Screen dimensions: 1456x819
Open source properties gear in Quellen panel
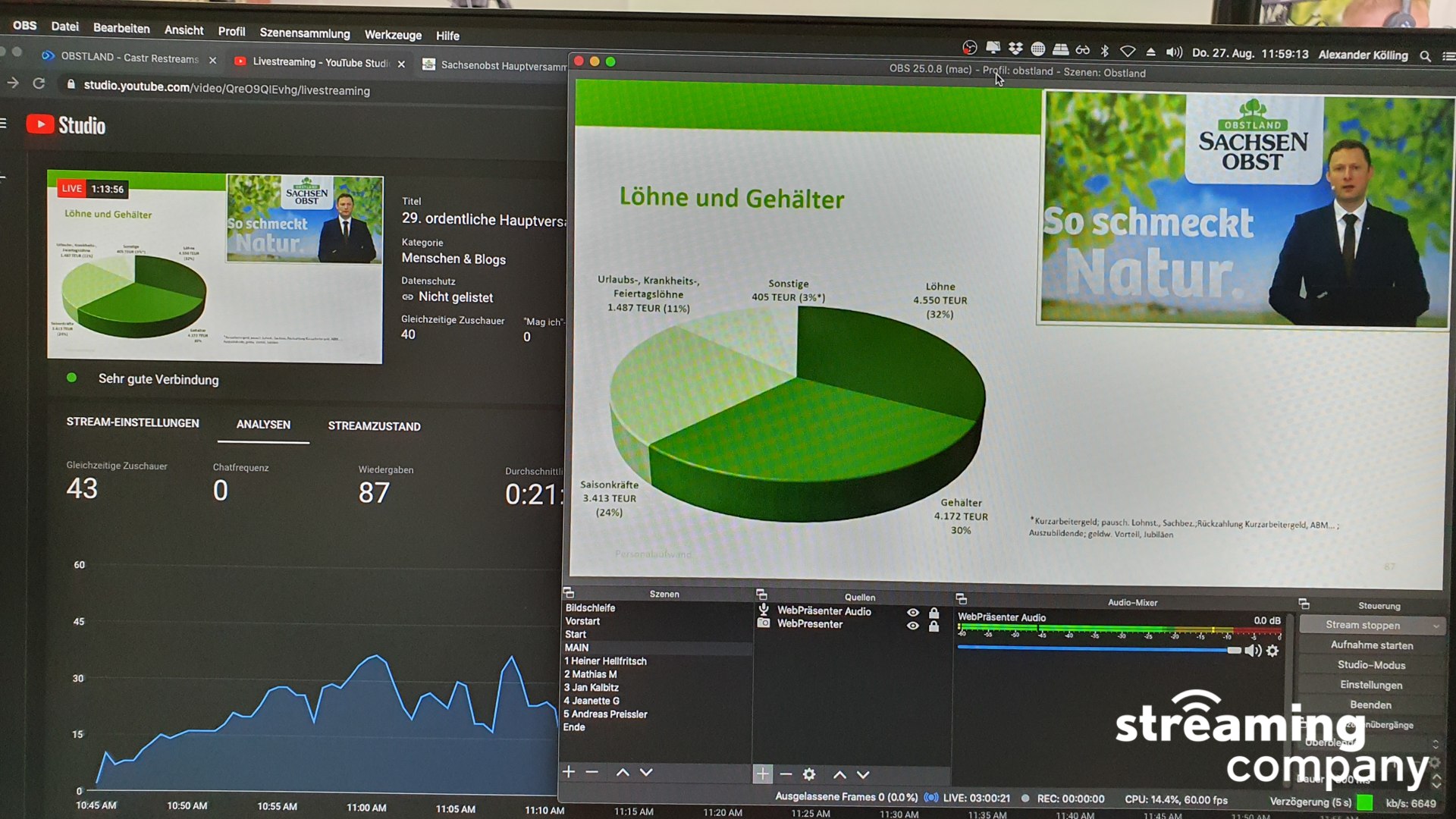(x=809, y=774)
